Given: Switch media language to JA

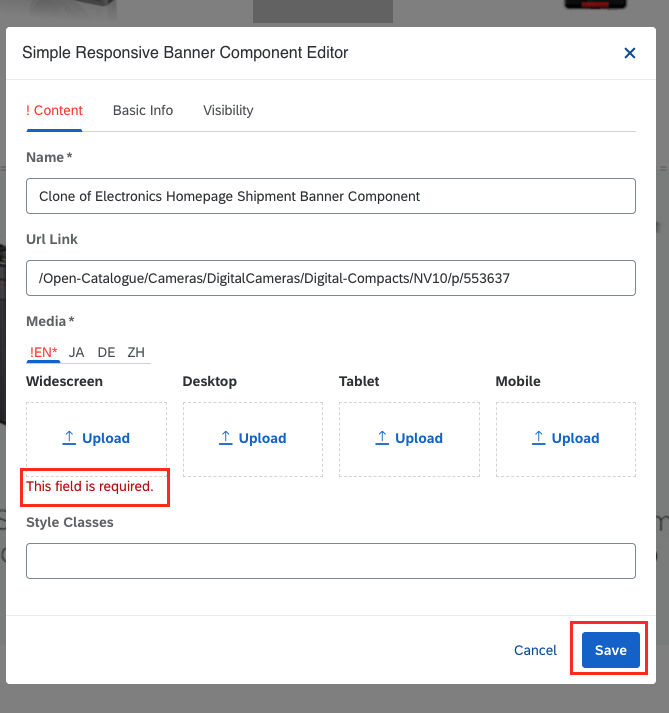Looking at the screenshot, I should point(76,352).
